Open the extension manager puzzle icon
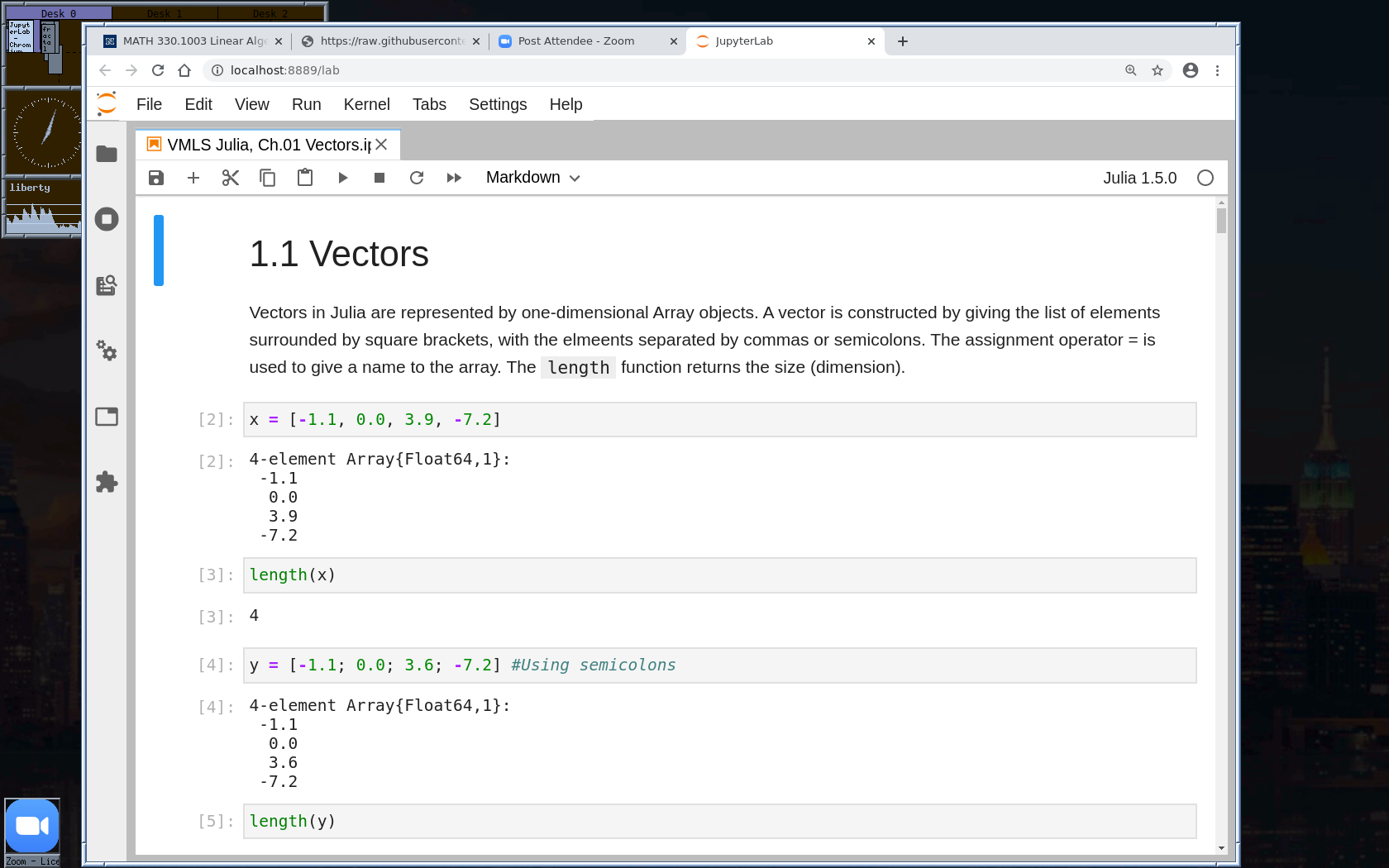This screenshot has width=1389, height=868. [x=107, y=482]
